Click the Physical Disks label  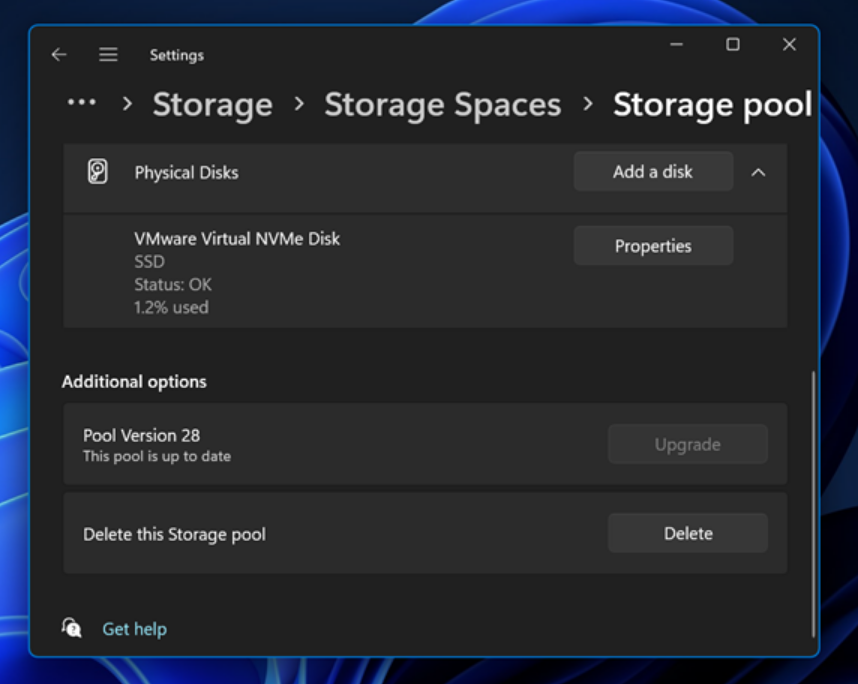click(x=187, y=172)
